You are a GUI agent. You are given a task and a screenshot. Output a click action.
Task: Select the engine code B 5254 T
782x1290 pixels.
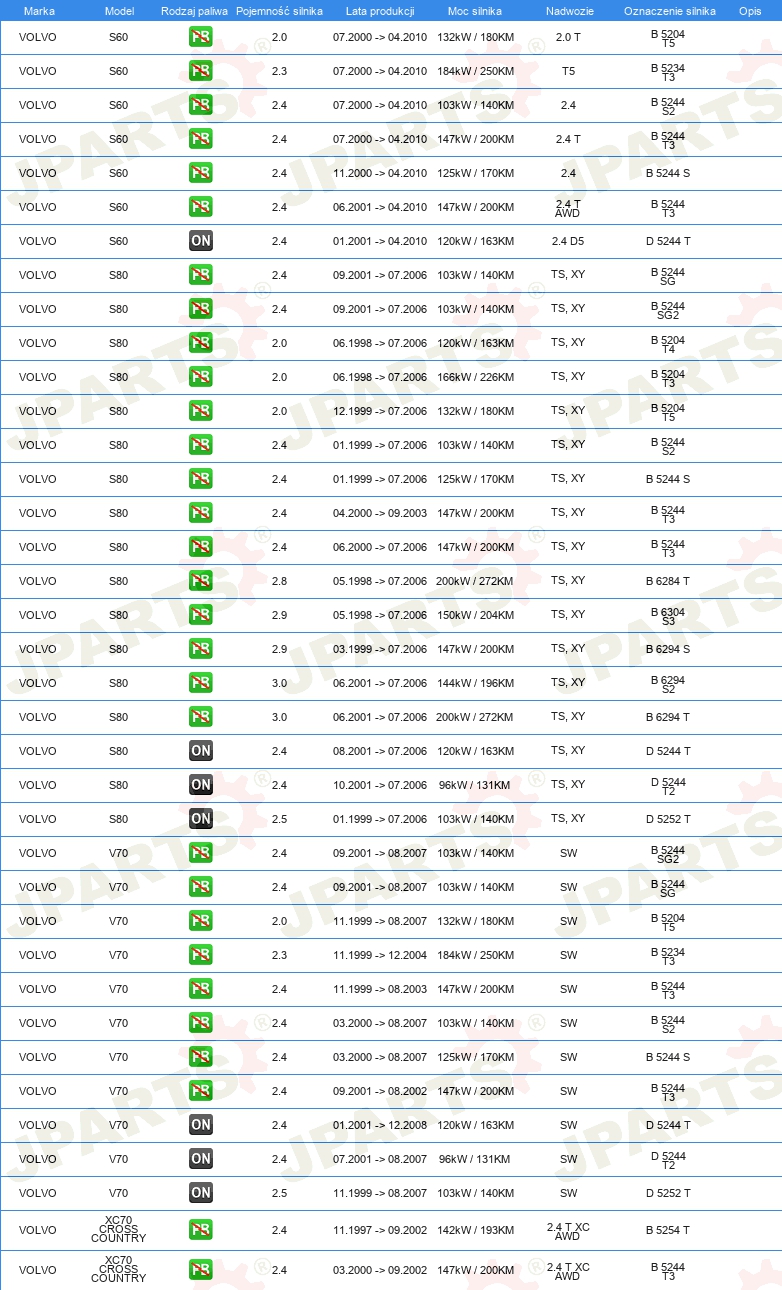(668, 1231)
